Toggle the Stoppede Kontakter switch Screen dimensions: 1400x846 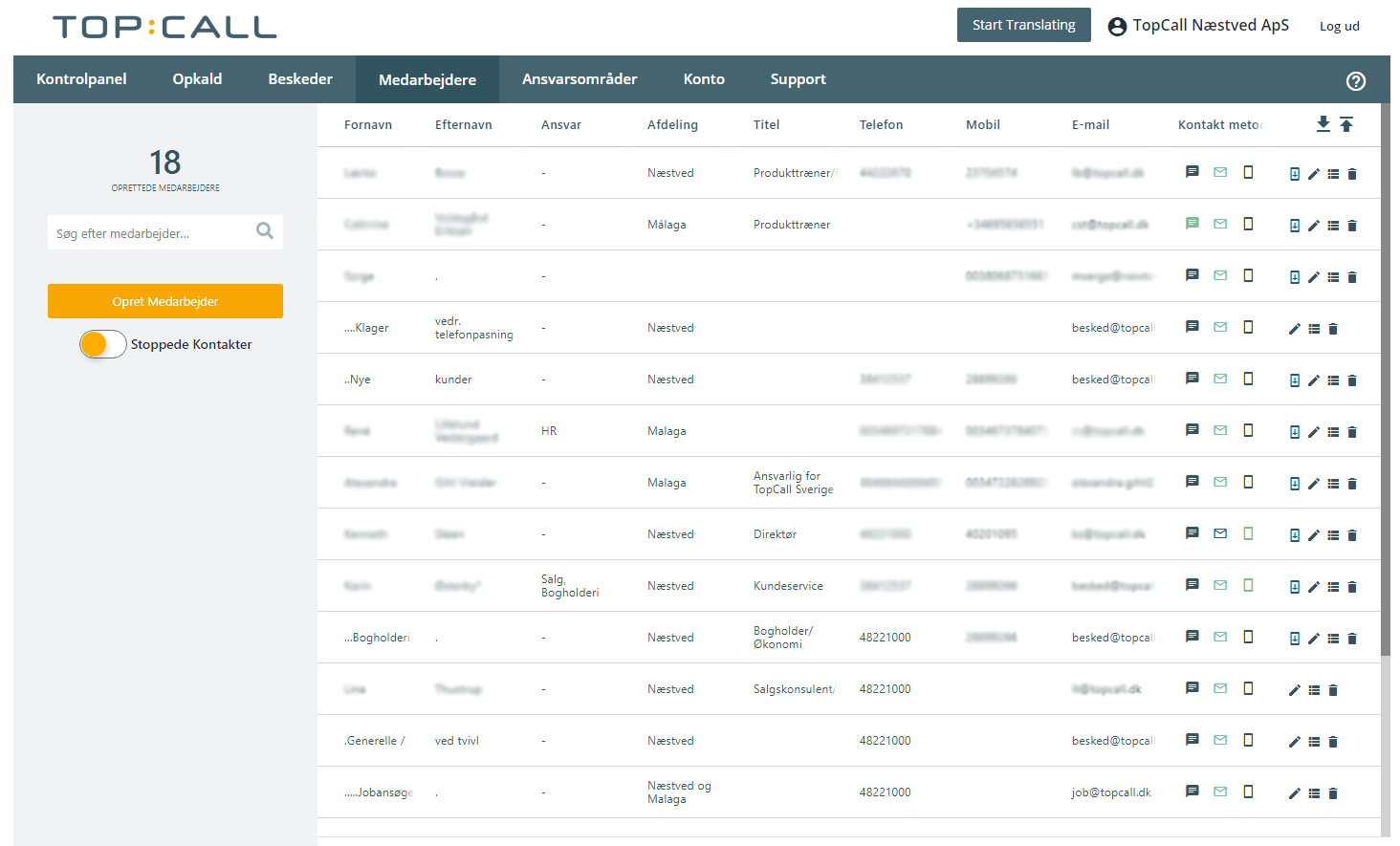103,344
